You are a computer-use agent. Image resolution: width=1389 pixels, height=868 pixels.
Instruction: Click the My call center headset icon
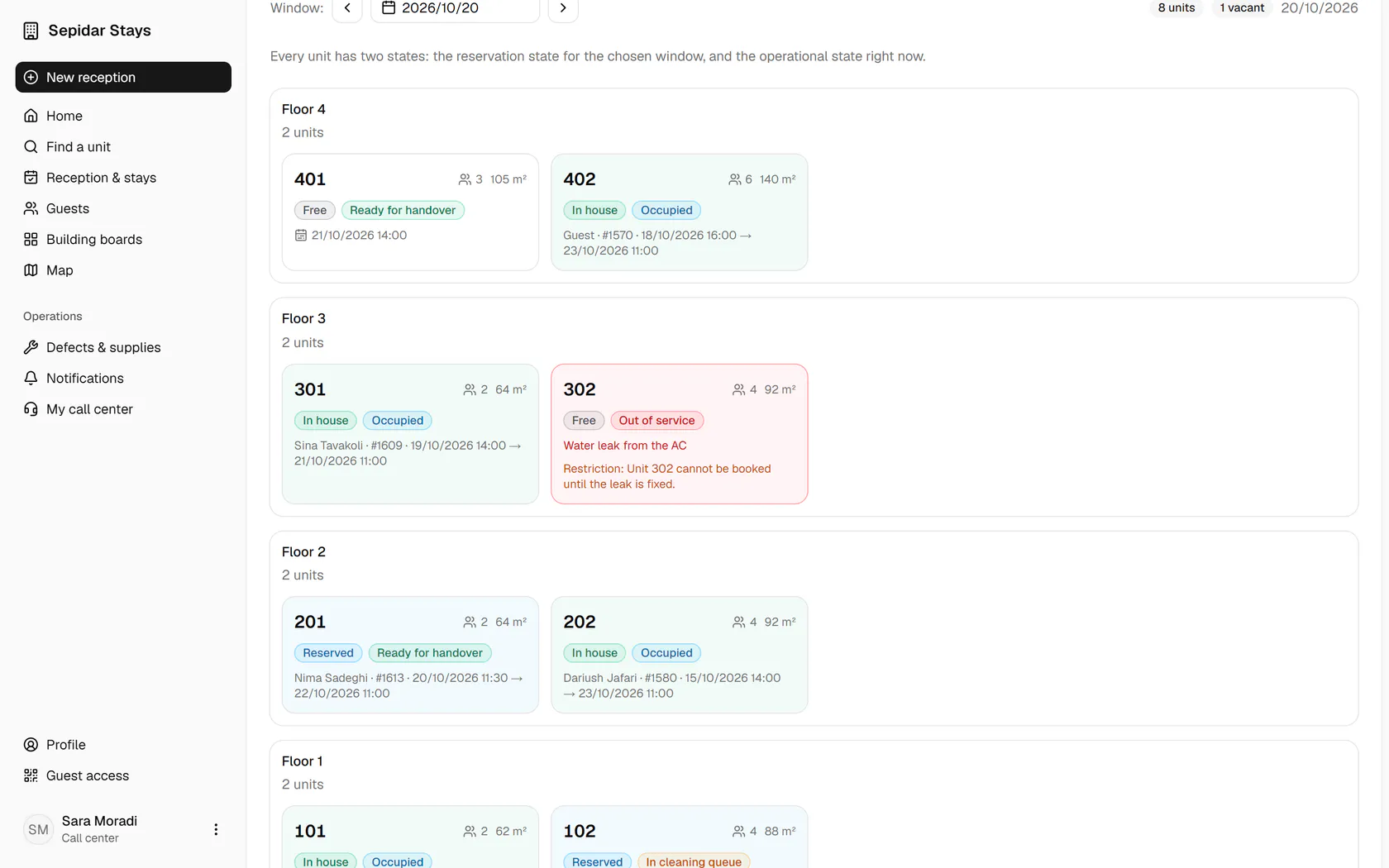click(31, 409)
